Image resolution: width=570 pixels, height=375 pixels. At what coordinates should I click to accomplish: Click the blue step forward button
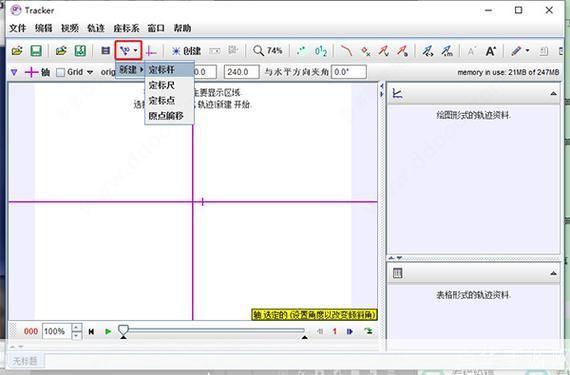pyautogui.click(x=350, y=331)
